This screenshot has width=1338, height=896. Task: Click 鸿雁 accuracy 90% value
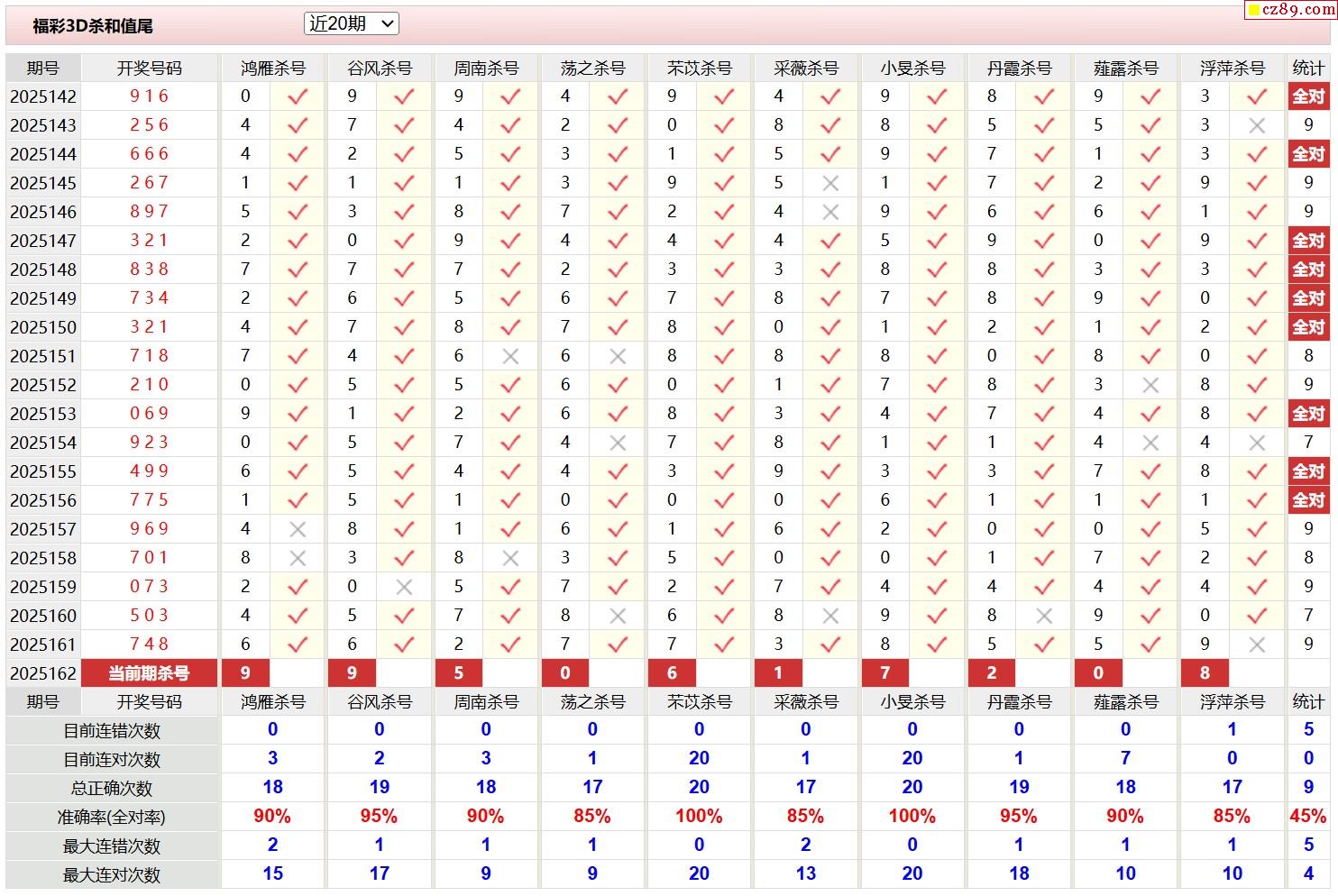[x=272, y=817]
